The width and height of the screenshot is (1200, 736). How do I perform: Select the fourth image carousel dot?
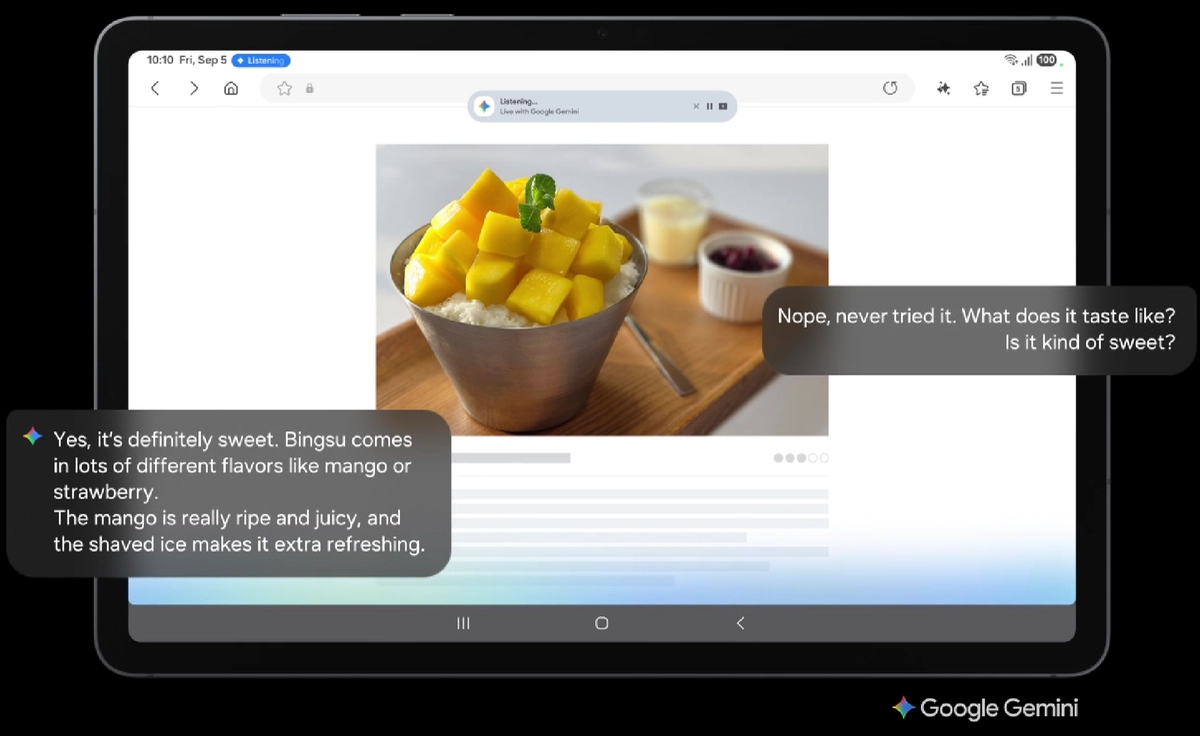pos(813,458)
